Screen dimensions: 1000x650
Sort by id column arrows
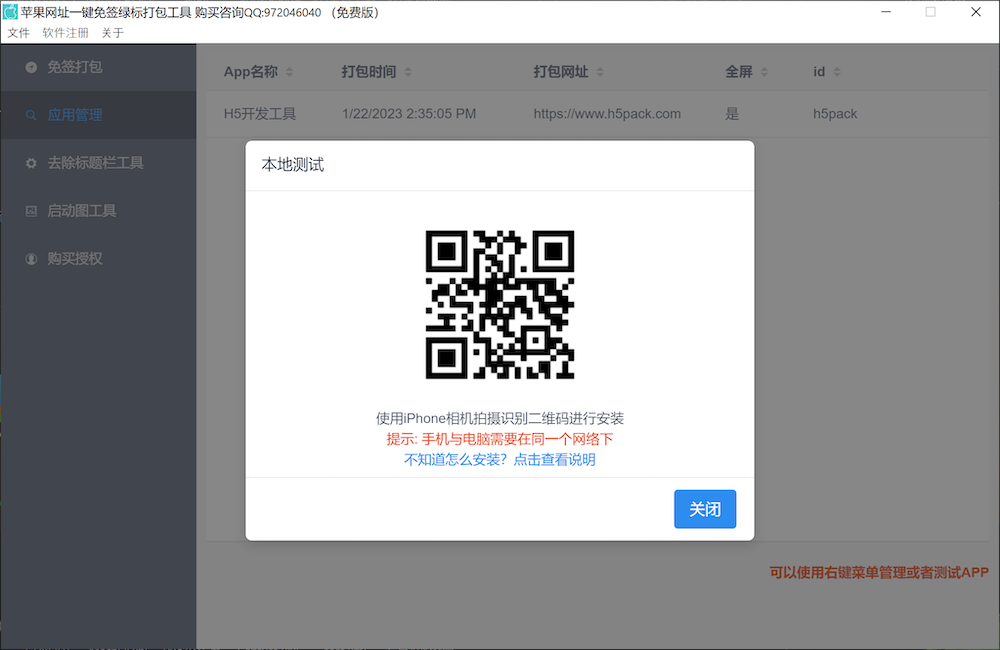pyautogui.click(x=837, y=72)
